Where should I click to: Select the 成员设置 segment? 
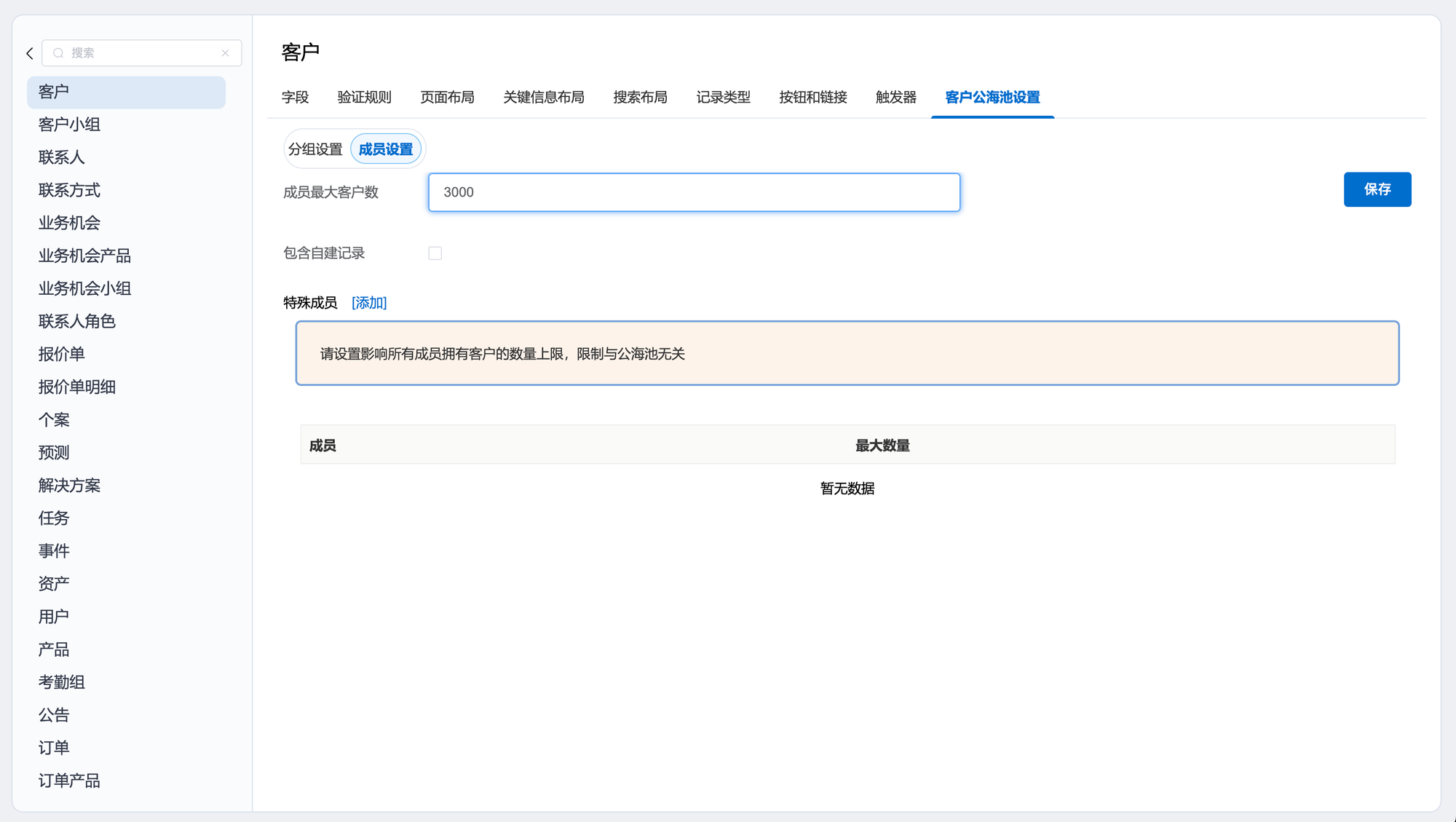coord(386,149)
